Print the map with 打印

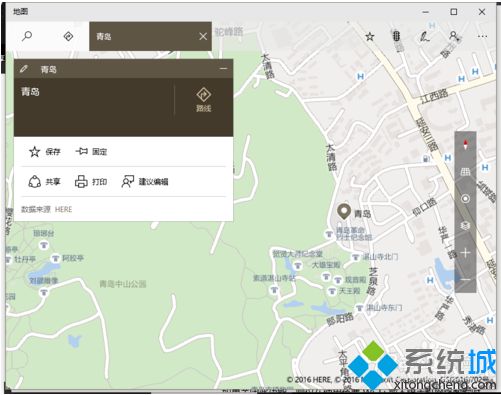(x=91, y=182)
